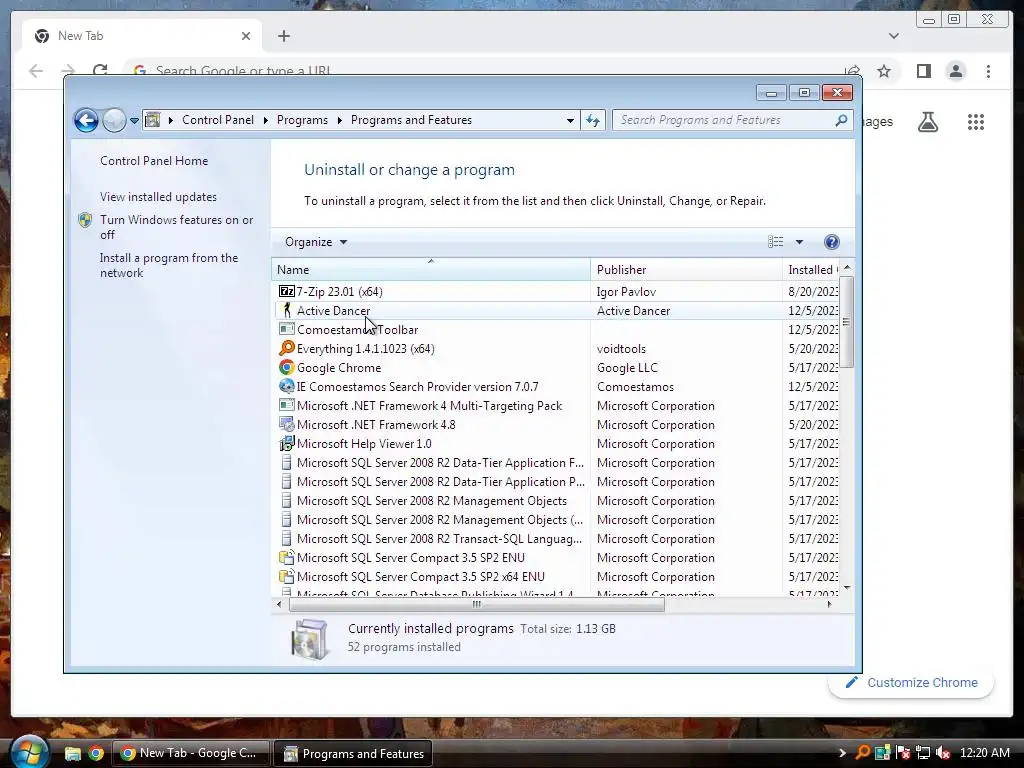Click the Back arrow in Programs and Features

(x=86, y=120)
